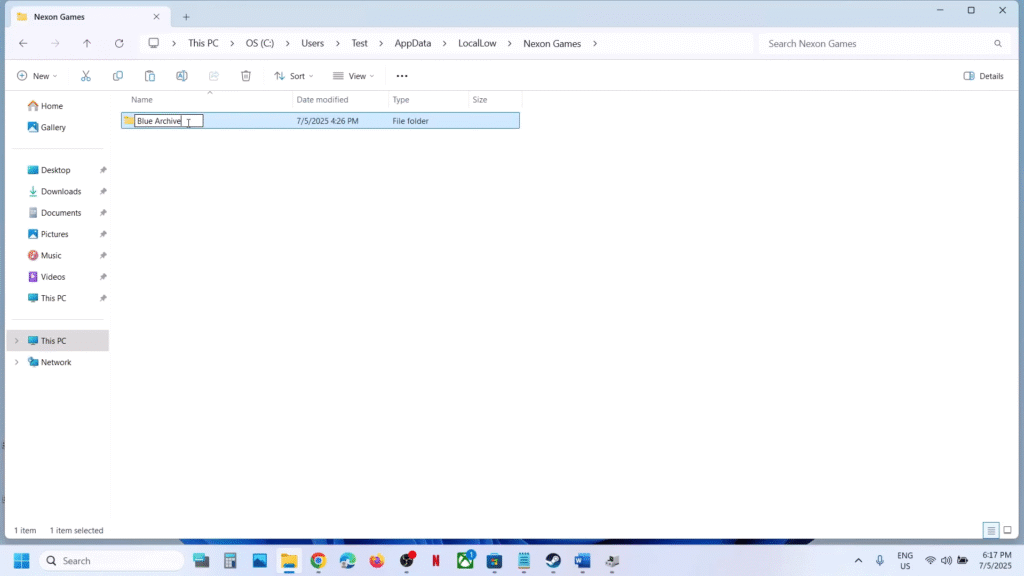Click the Delete trash can icon
The image size is (1024, 576).
pyautogui.click(x=246, y=76)
